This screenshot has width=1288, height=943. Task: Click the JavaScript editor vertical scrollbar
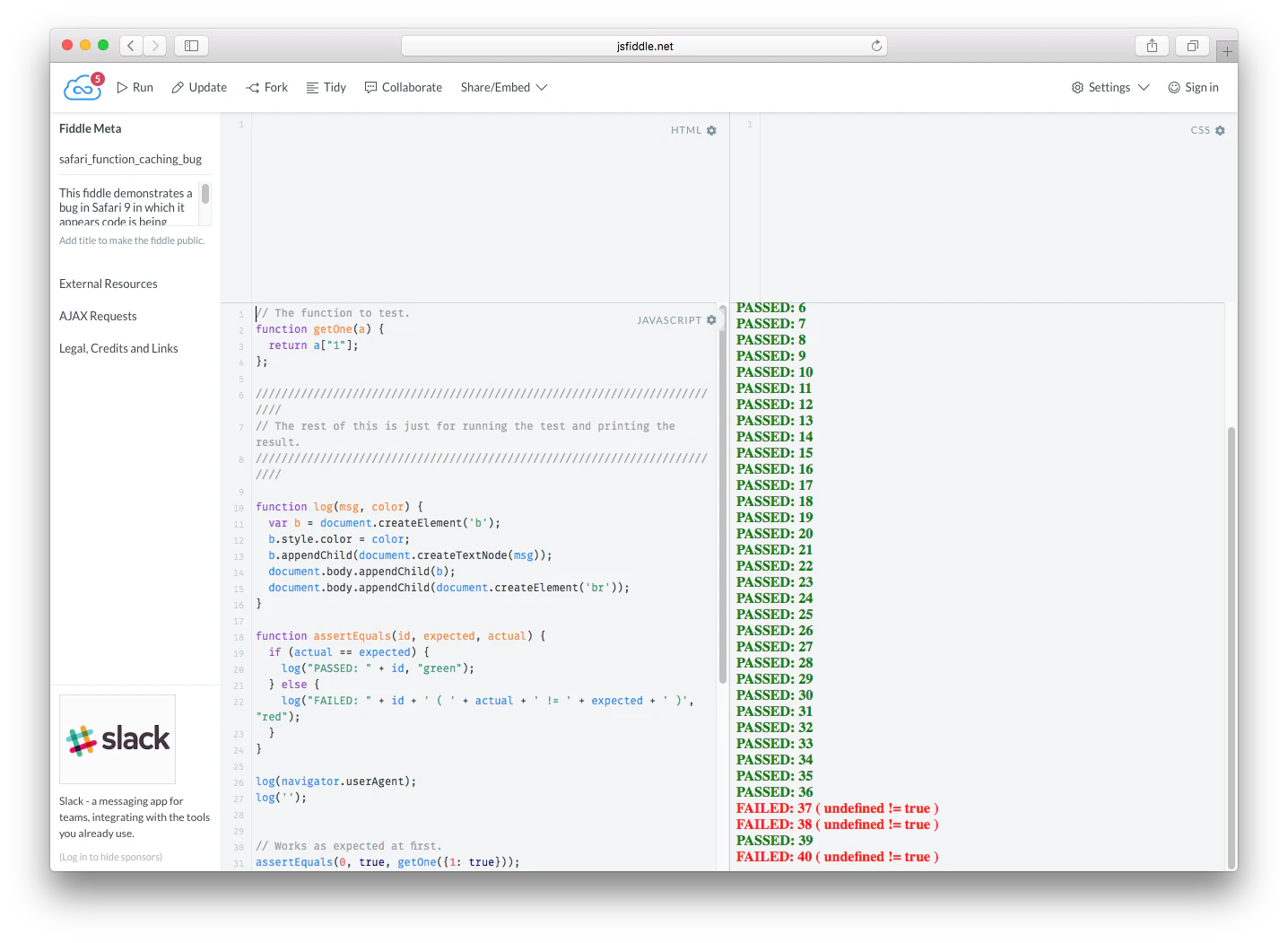pos(722,495)
